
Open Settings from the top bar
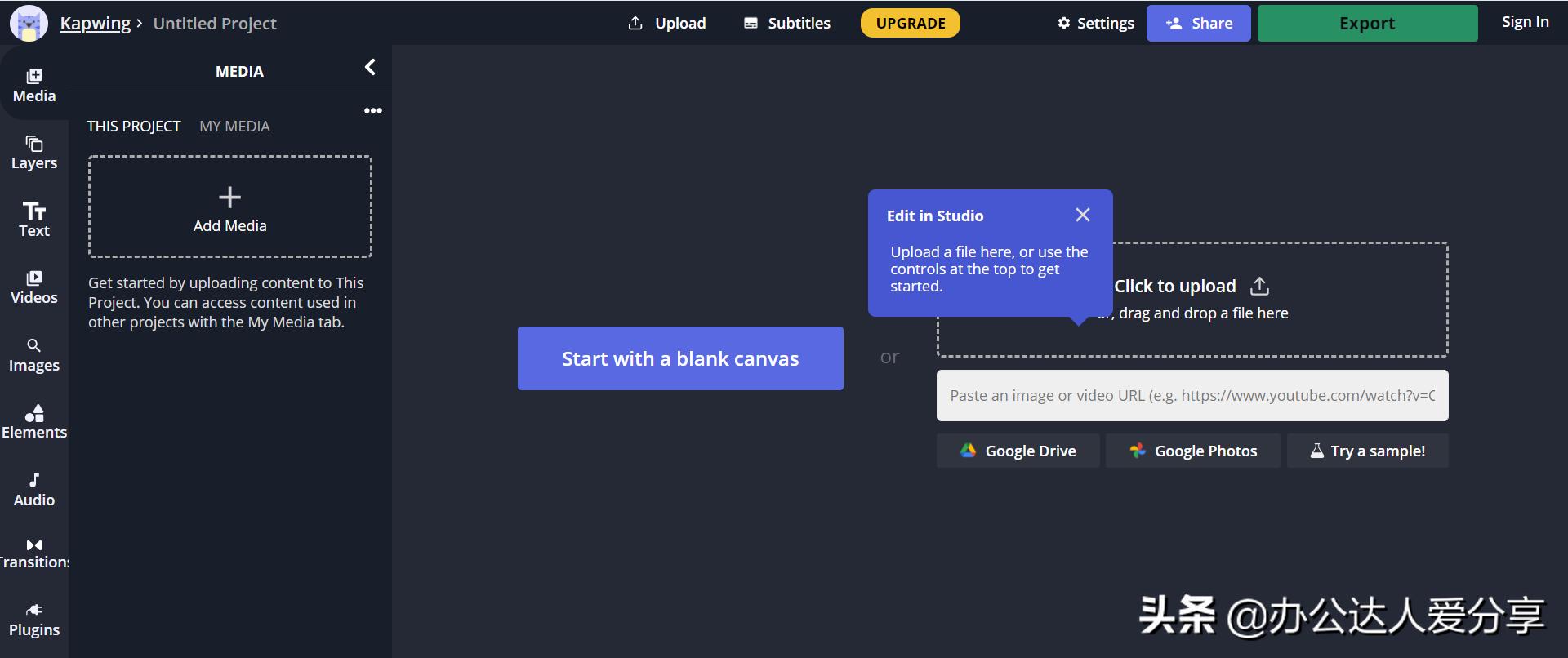pos(1095,24)
